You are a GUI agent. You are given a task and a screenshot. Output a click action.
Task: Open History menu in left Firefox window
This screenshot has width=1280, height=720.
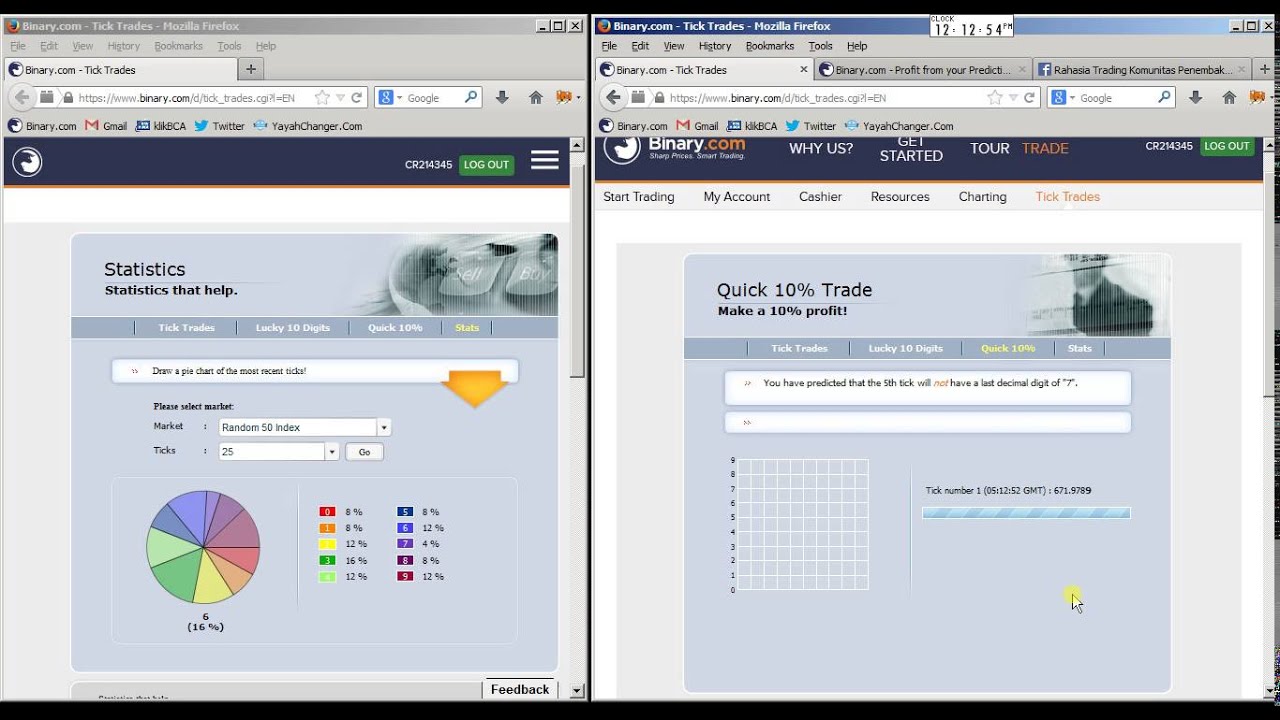[x=123, y=46]
